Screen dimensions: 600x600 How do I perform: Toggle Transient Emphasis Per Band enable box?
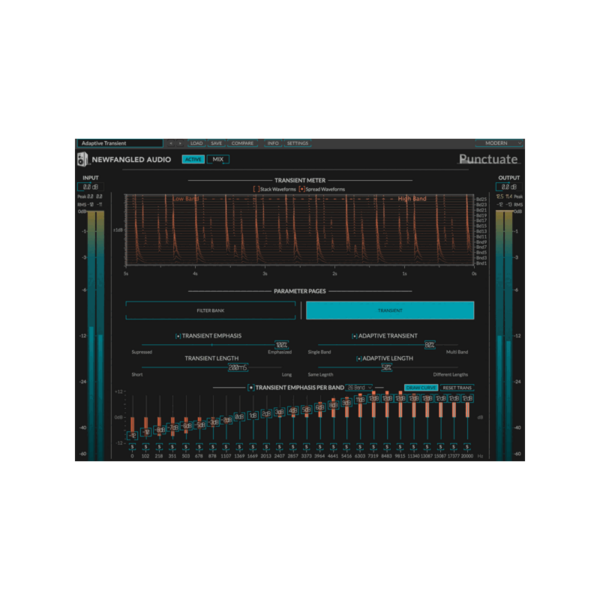(251, 388)
